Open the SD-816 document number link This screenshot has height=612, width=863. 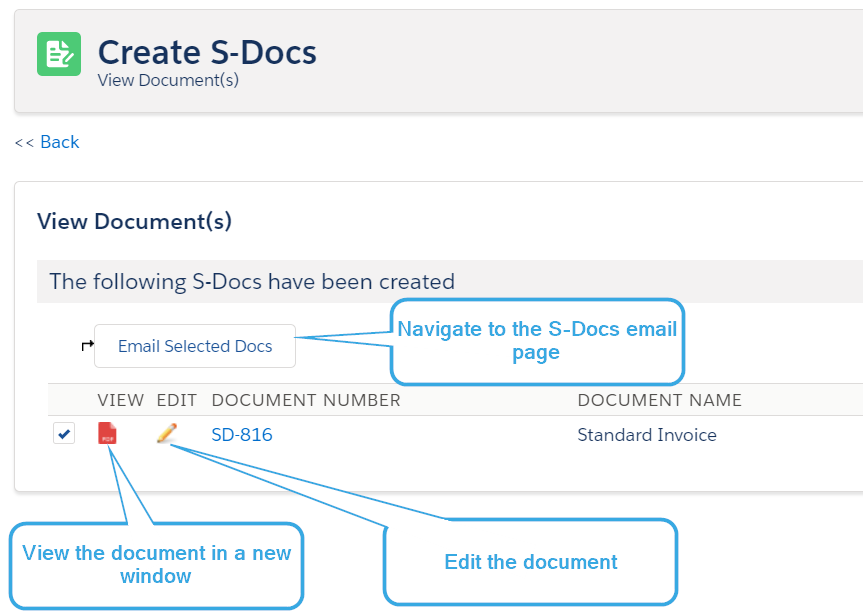[242, 435]
